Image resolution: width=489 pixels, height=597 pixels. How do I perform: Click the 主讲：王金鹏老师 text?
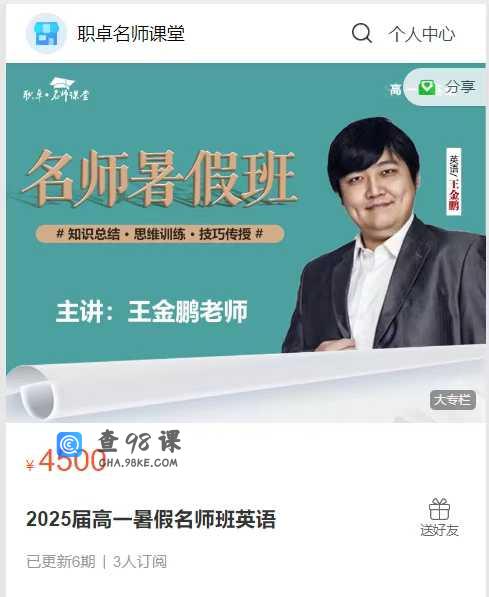[152, 311]
